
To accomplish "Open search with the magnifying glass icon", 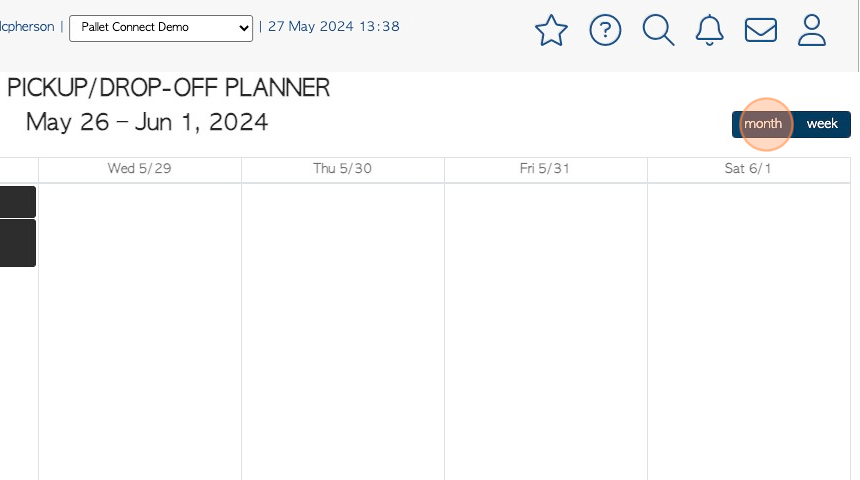I will click(658, 30).
